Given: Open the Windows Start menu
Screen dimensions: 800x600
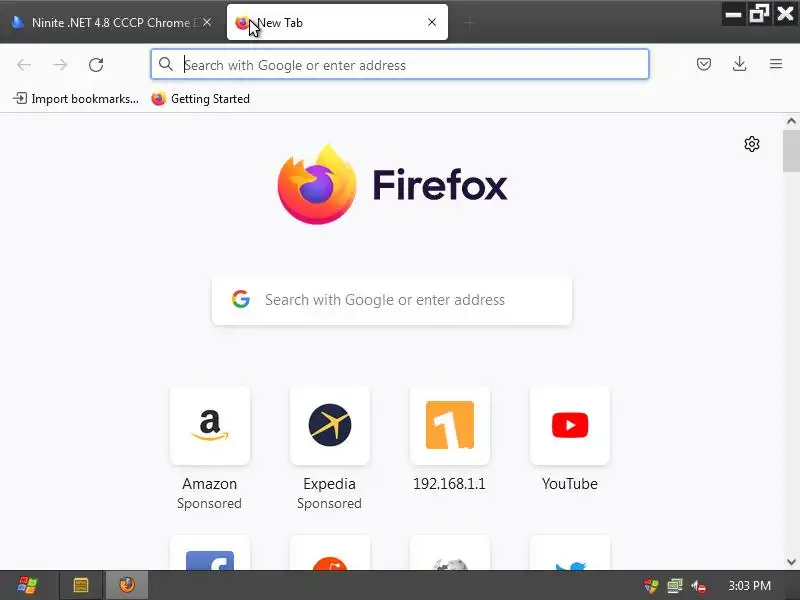Looking at the screenshot, I should click(x=27, y=585).
